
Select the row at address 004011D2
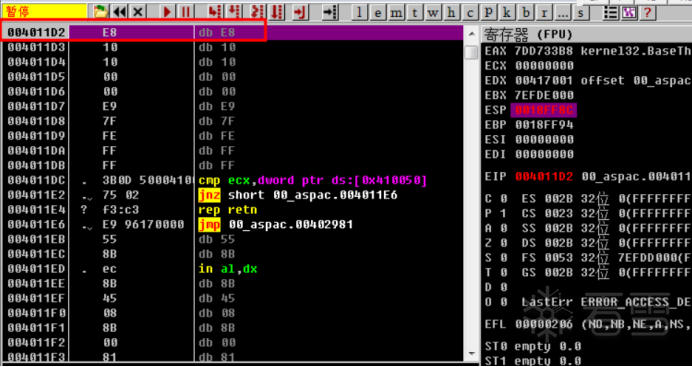pyautogui.click(x=233, y=33)
